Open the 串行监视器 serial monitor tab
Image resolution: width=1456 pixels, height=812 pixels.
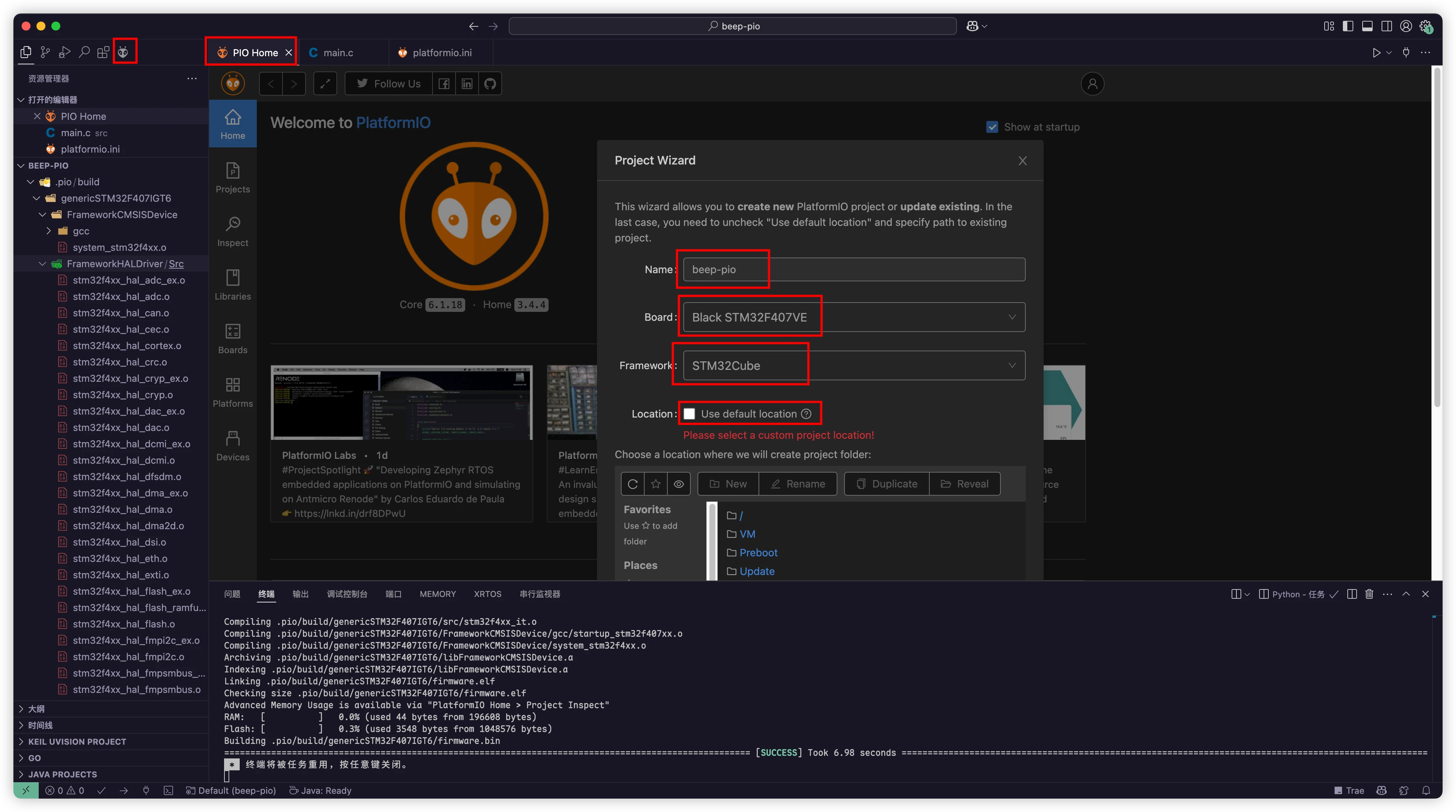point(540,594)
